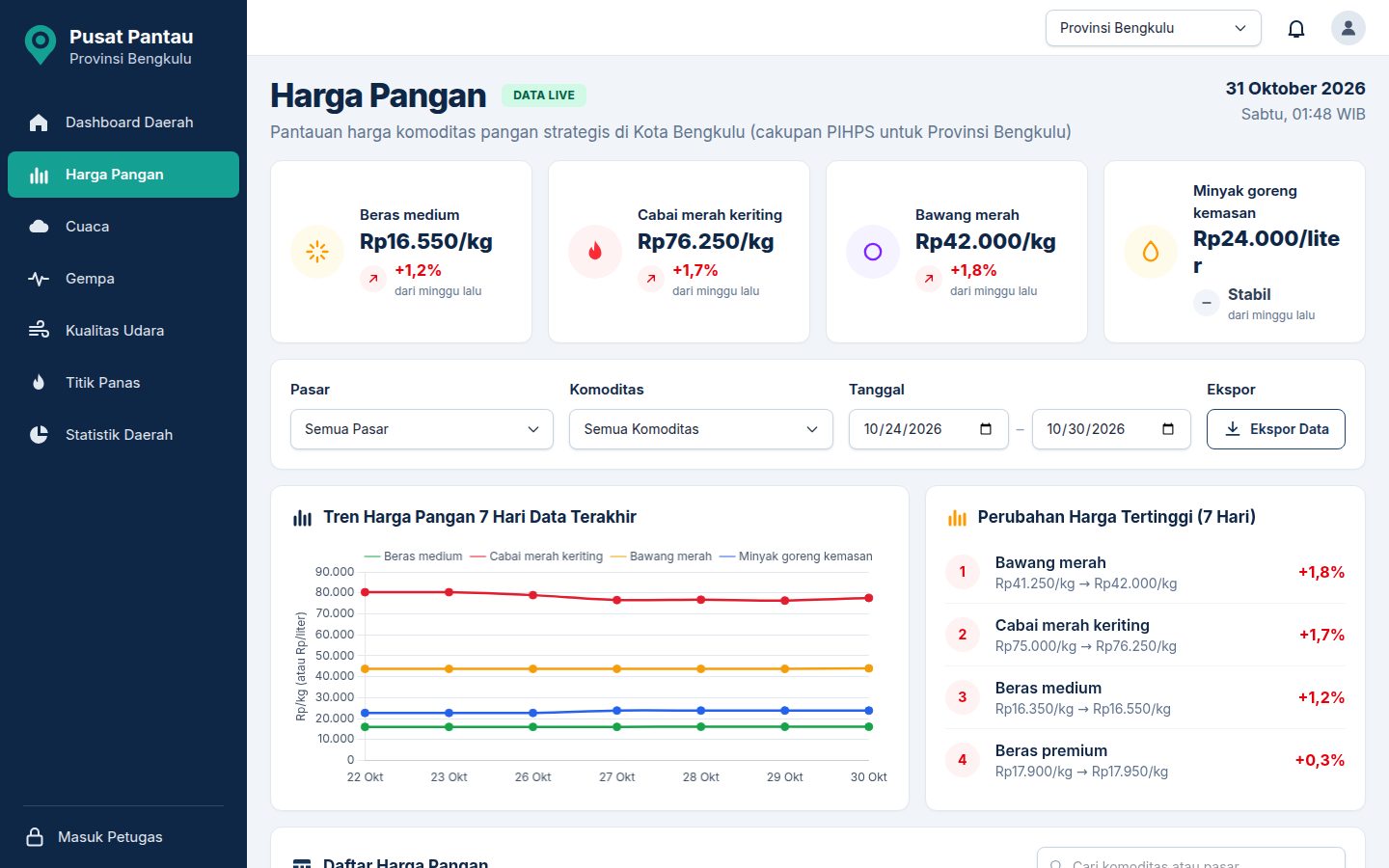
Task: Open Statistik Daerah from sidebar
Action: click(123, 435)
